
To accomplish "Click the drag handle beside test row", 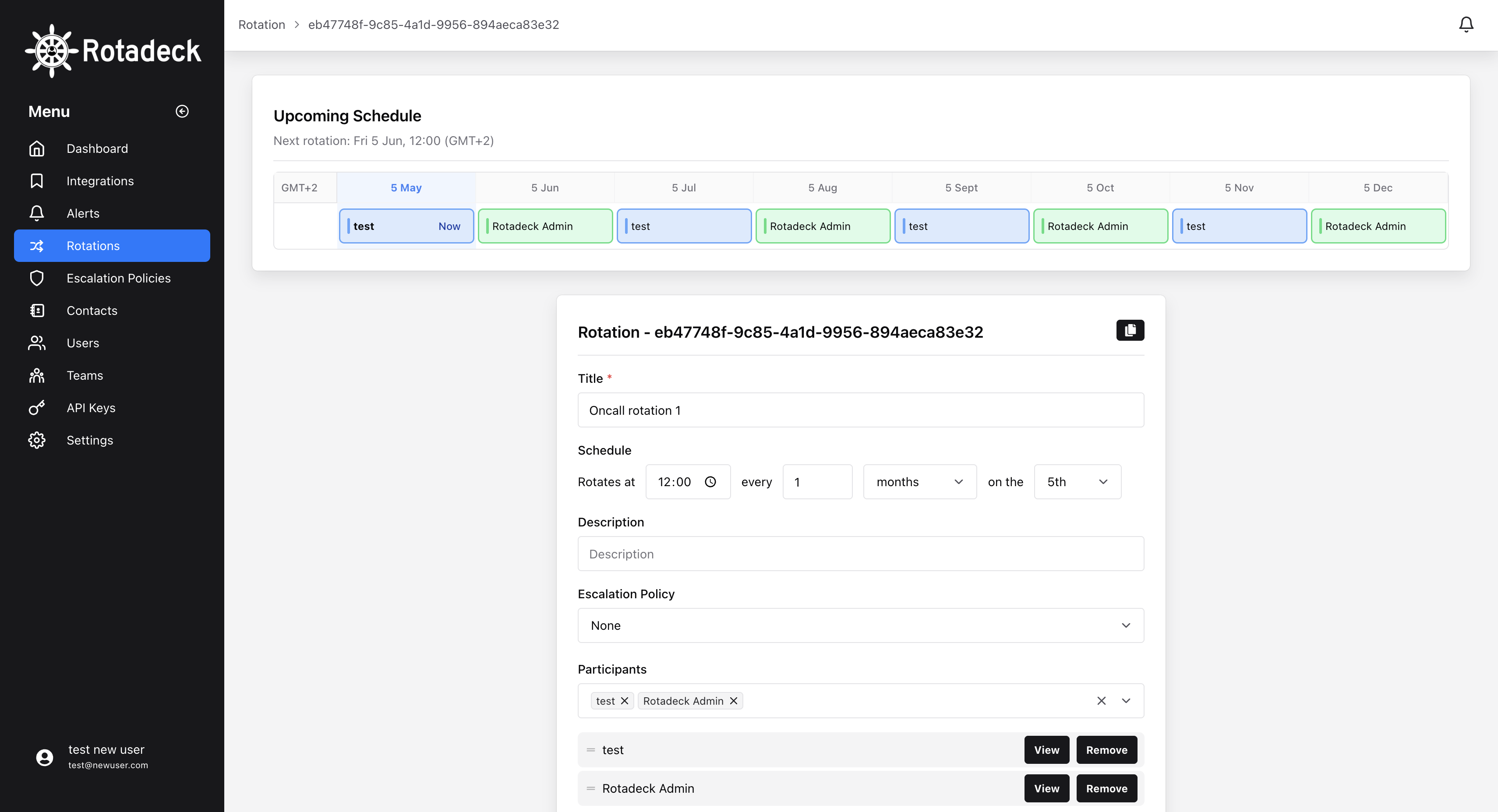I will click(591, 750).
